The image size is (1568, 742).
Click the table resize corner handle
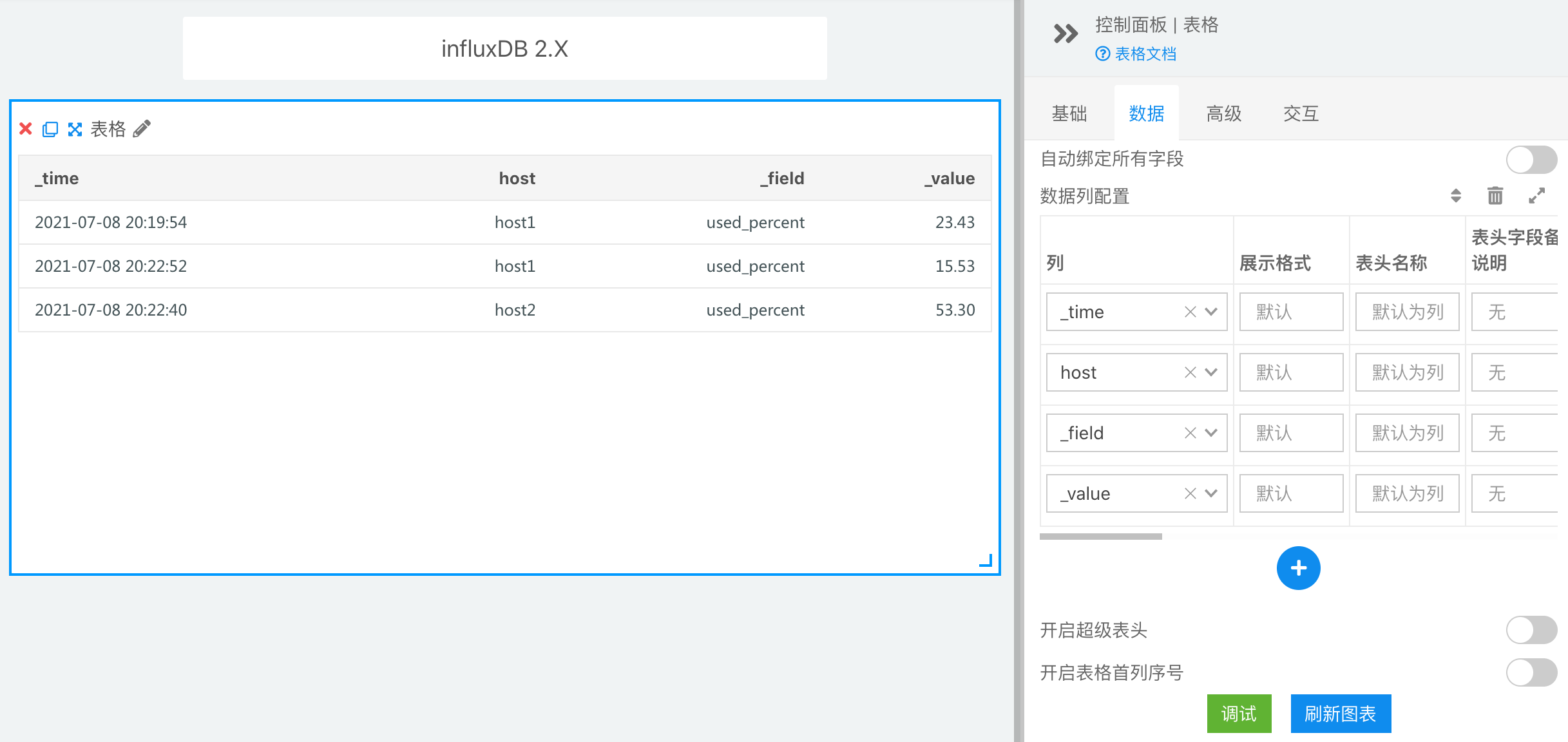[986, 560]
